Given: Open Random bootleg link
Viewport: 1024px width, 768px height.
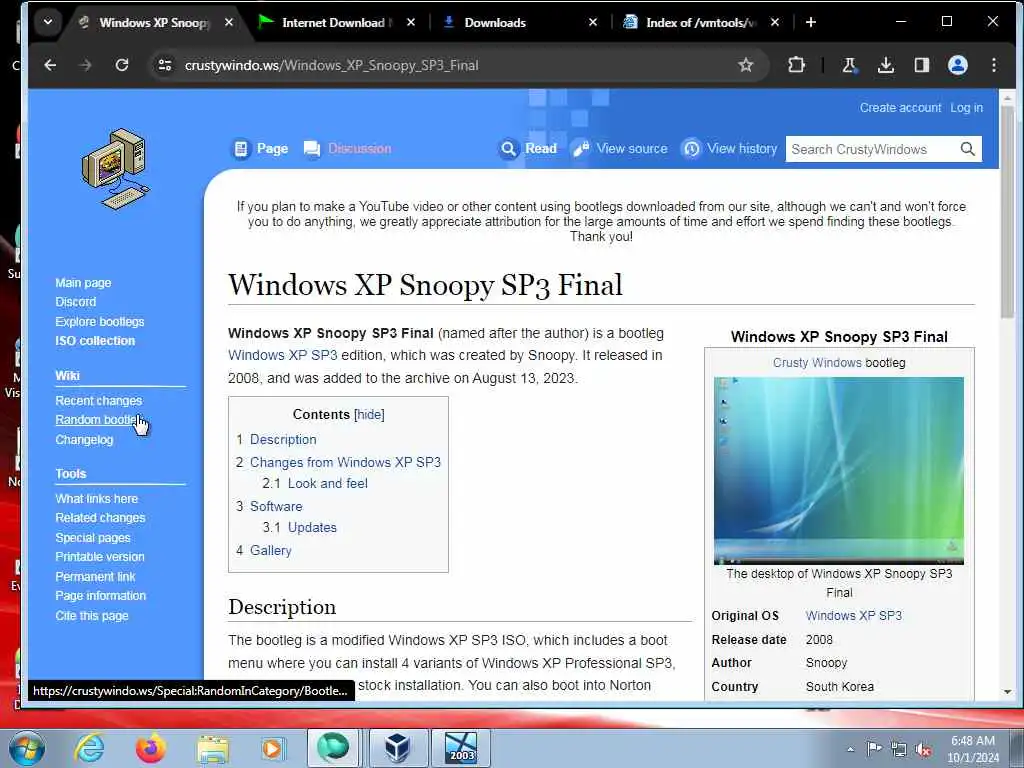Looking at the screenshot, I should click(x=96, y=420).
